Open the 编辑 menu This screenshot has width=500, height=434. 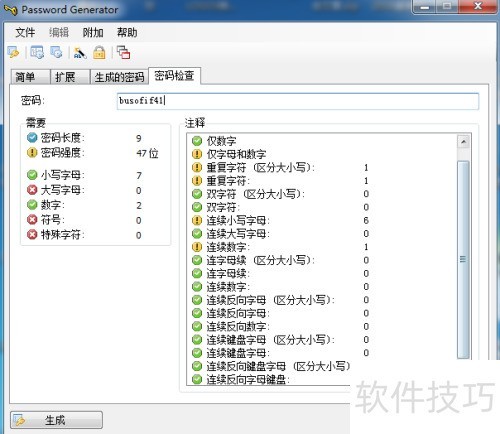click(x=59, y=32)
